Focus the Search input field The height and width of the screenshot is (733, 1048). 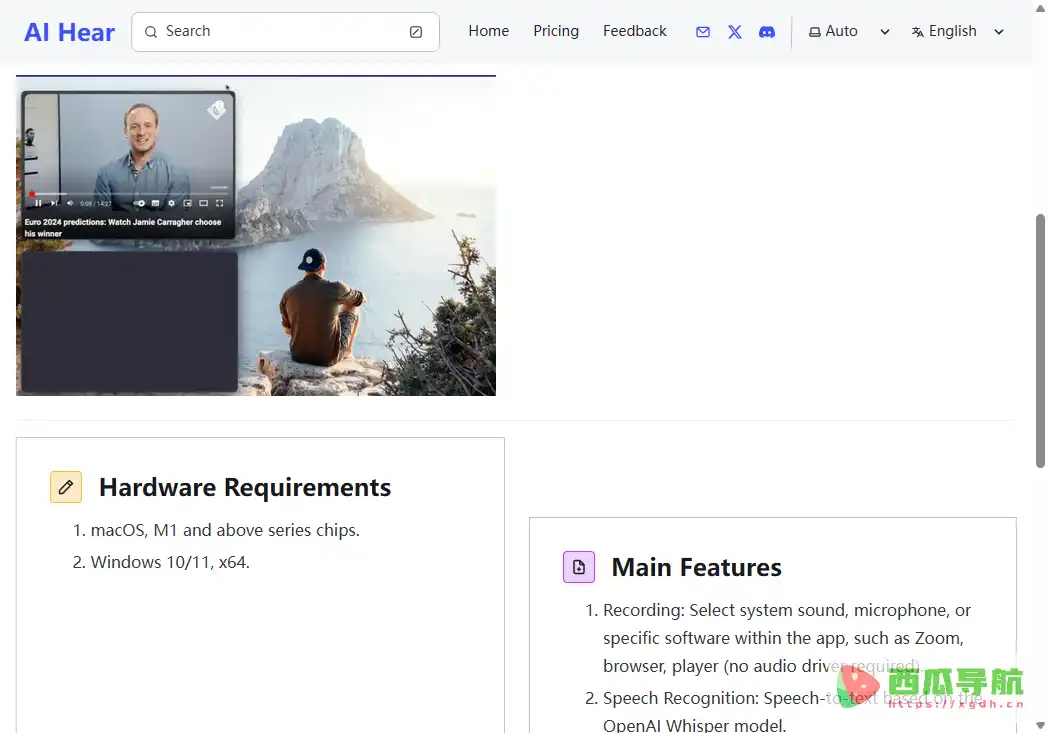285,31
